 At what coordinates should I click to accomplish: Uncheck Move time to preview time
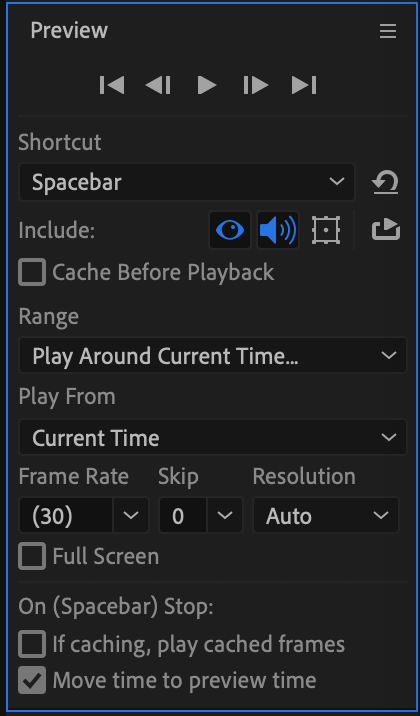click(x=32, y=680)
